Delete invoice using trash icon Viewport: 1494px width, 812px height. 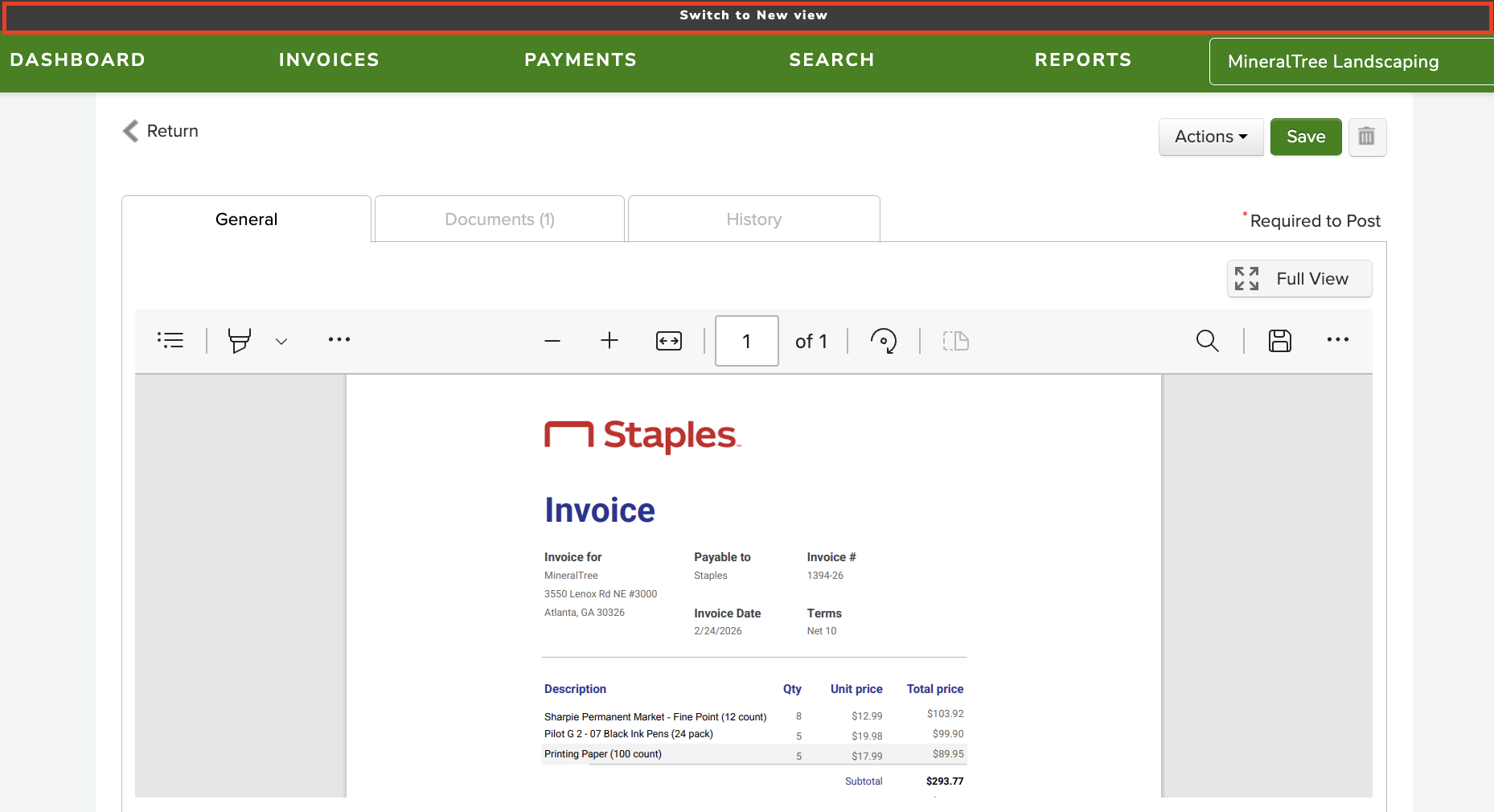(x=1367, y=137)
